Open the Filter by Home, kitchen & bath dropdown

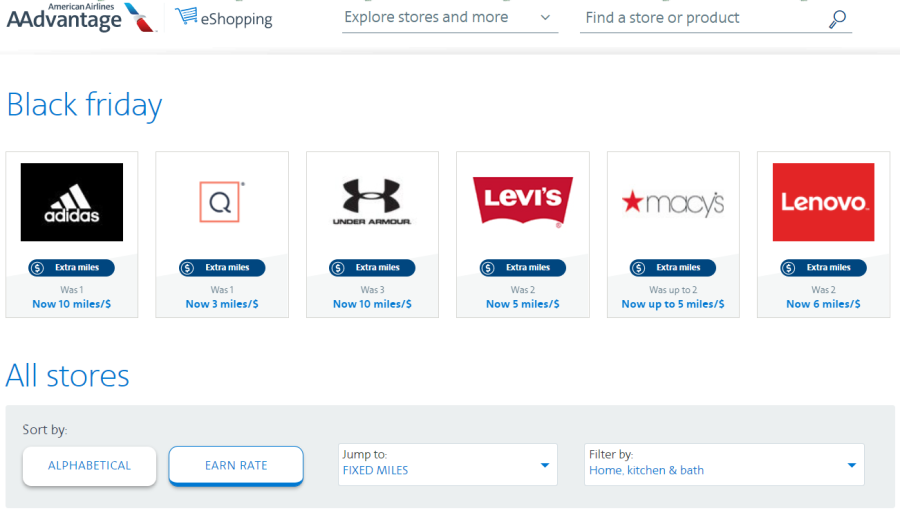723,464
